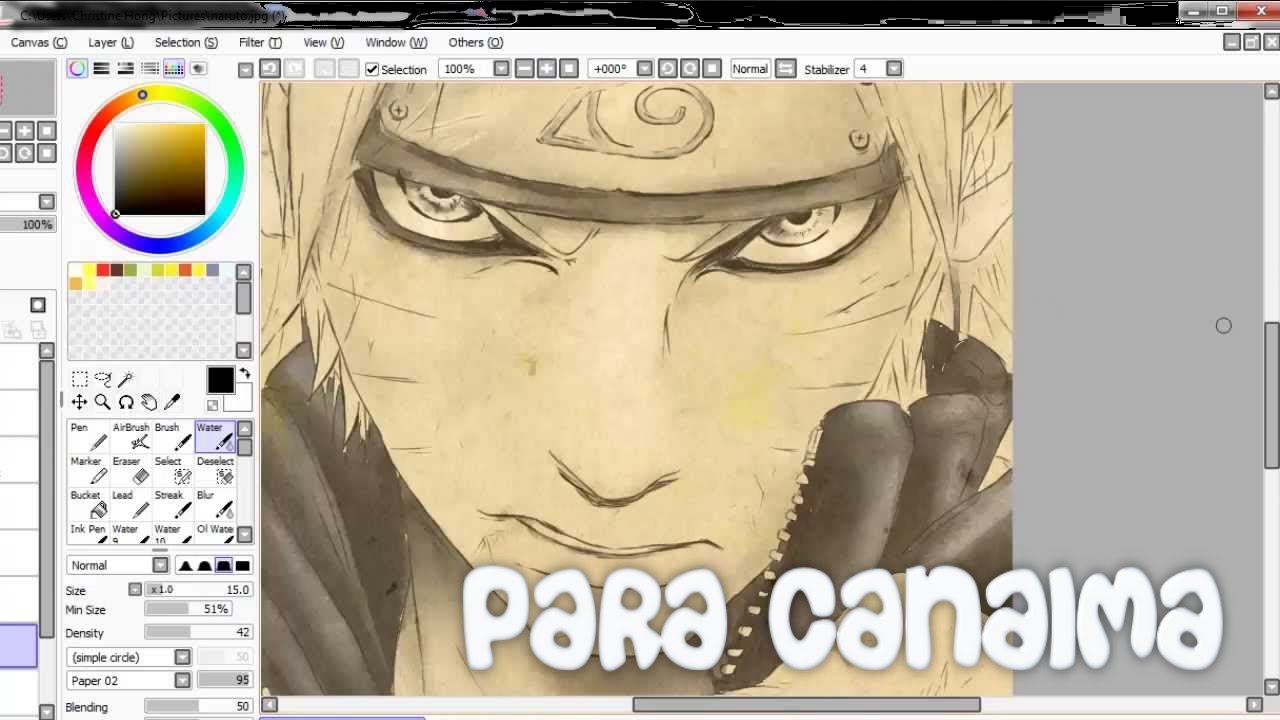The image size is (1280, 720).
Task: Open the Selection menu
Action: (186, 42)
